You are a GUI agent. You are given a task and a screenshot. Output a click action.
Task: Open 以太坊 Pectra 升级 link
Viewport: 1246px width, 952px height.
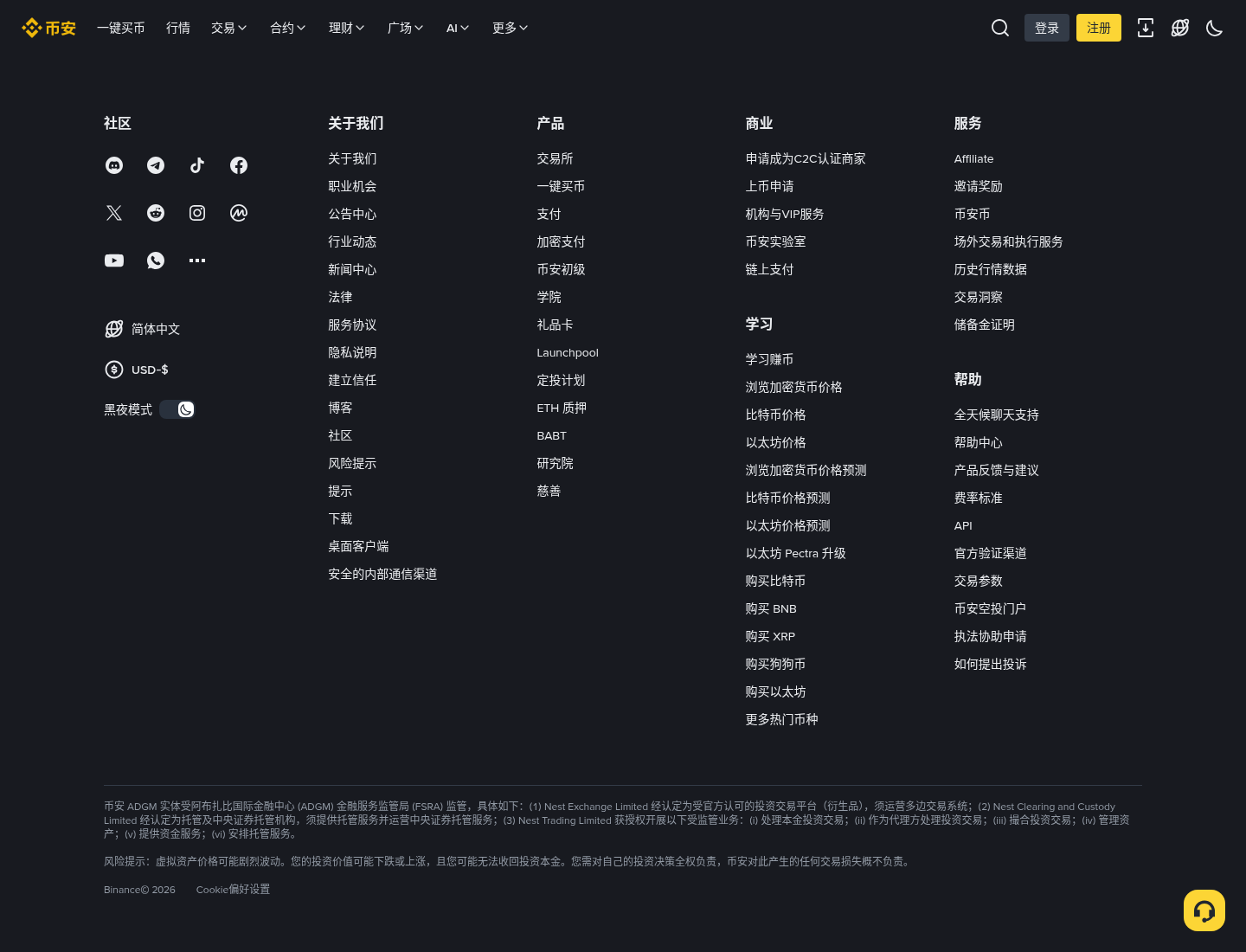click(x=796, y=553)
